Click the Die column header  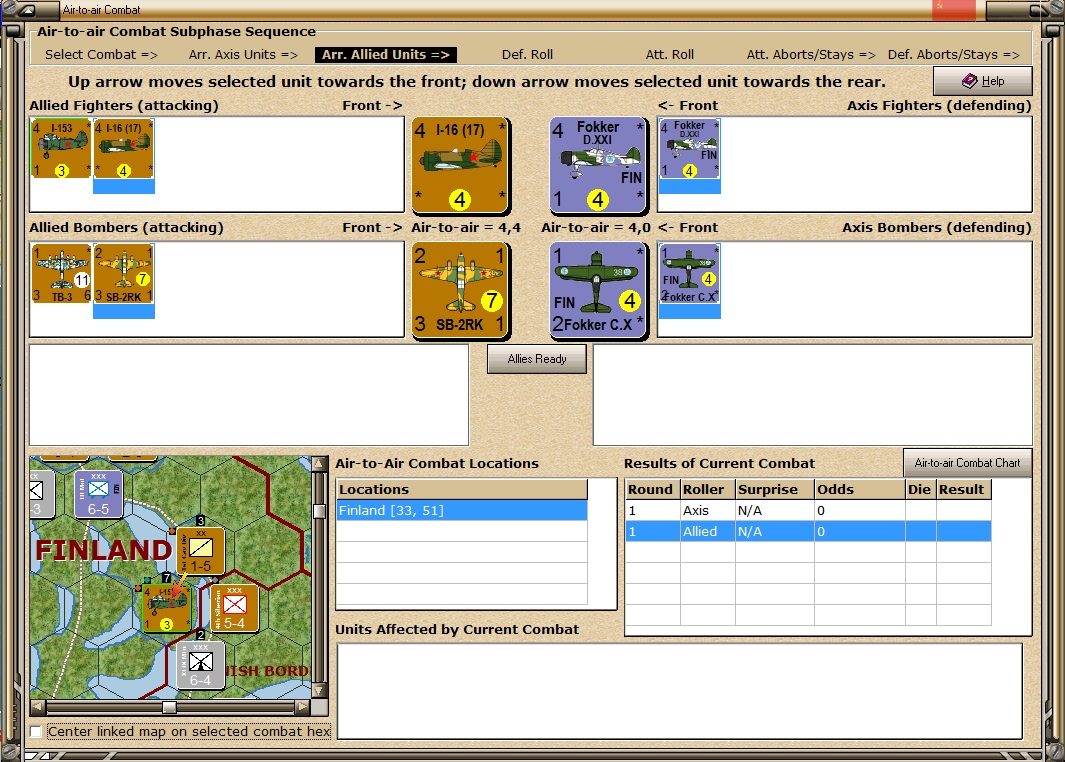[x=920, y=489]
